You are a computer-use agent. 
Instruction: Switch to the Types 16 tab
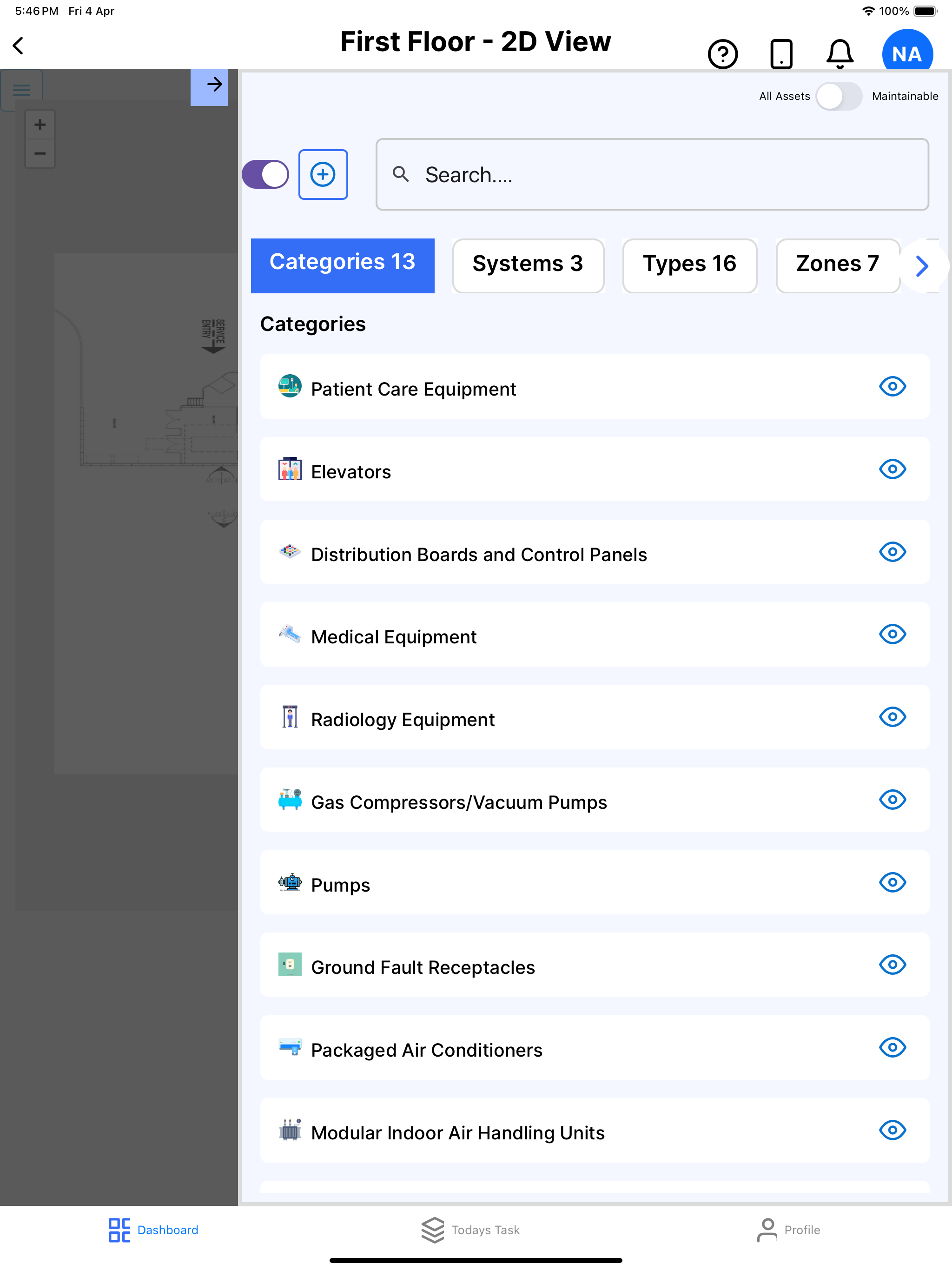click(x=690, y=266)
